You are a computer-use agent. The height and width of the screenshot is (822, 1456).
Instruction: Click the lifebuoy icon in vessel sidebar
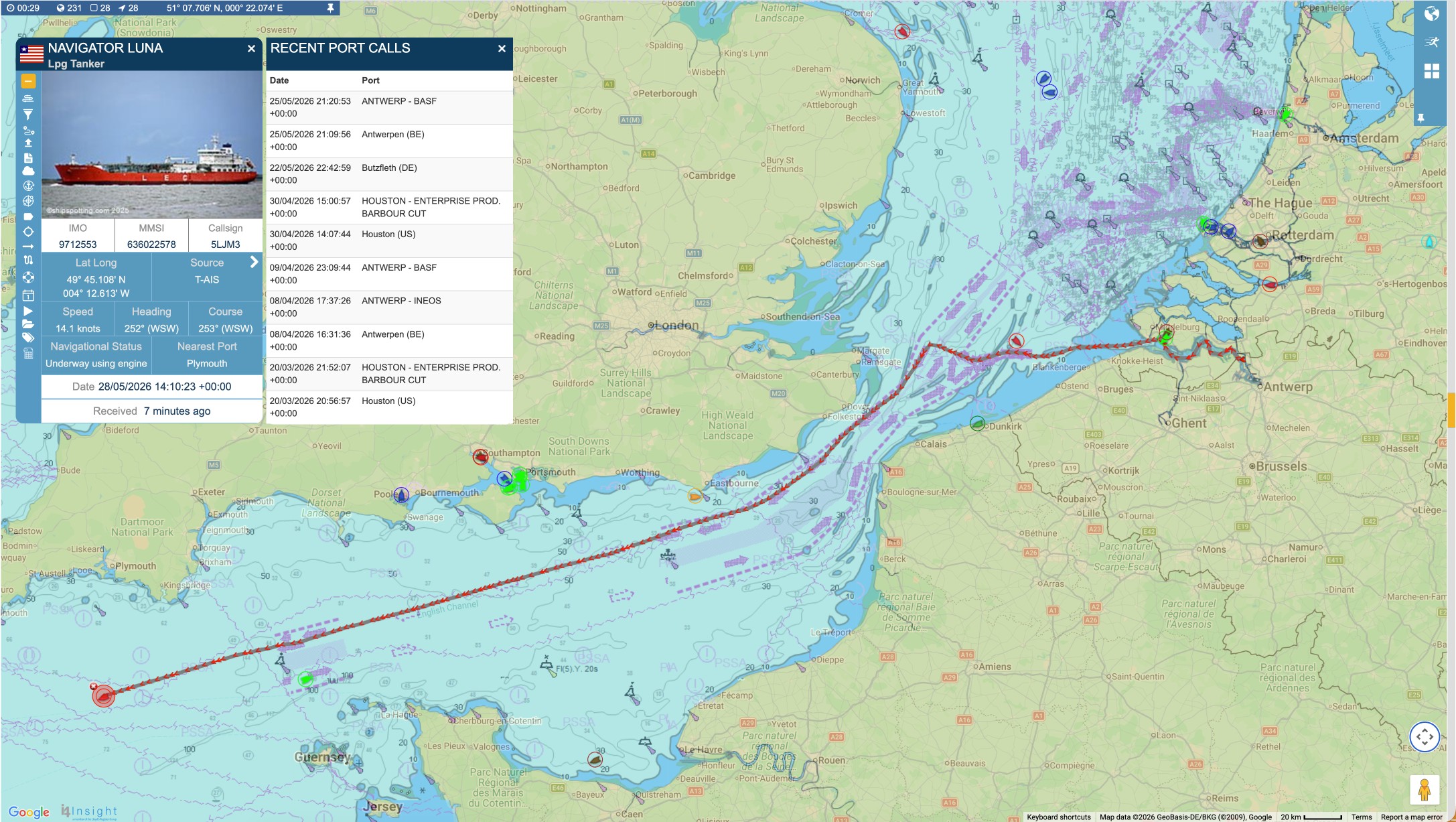(28, 277)
